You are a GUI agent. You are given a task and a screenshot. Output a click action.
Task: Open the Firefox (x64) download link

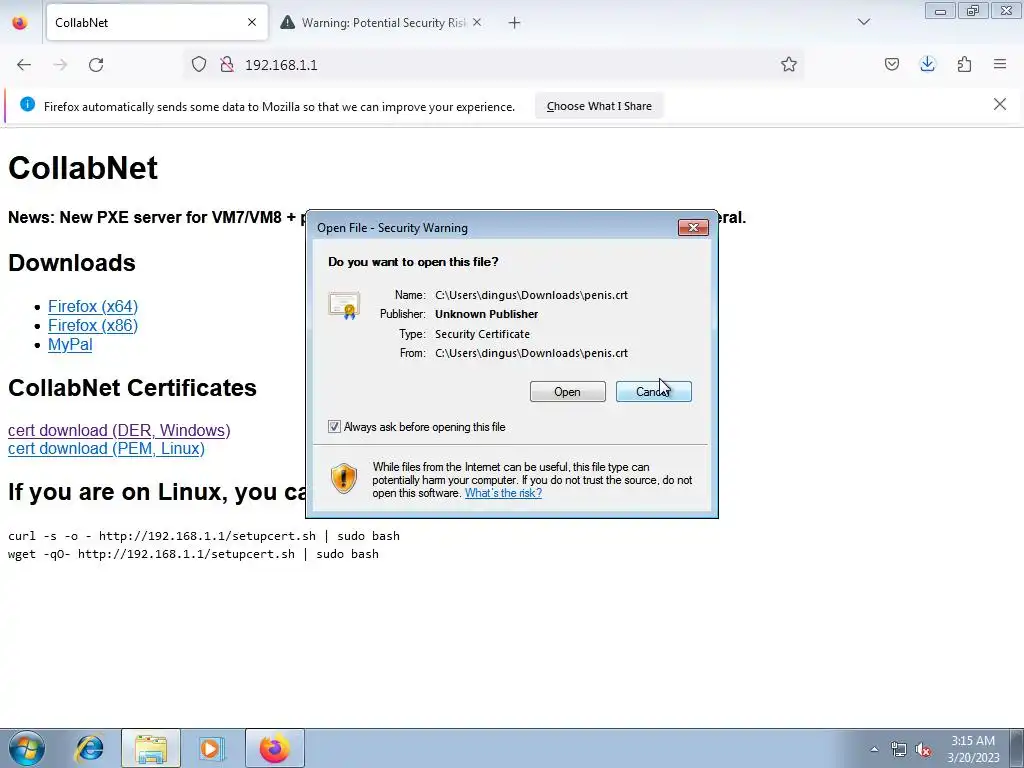pyautogui.click(x=93, y=306)
